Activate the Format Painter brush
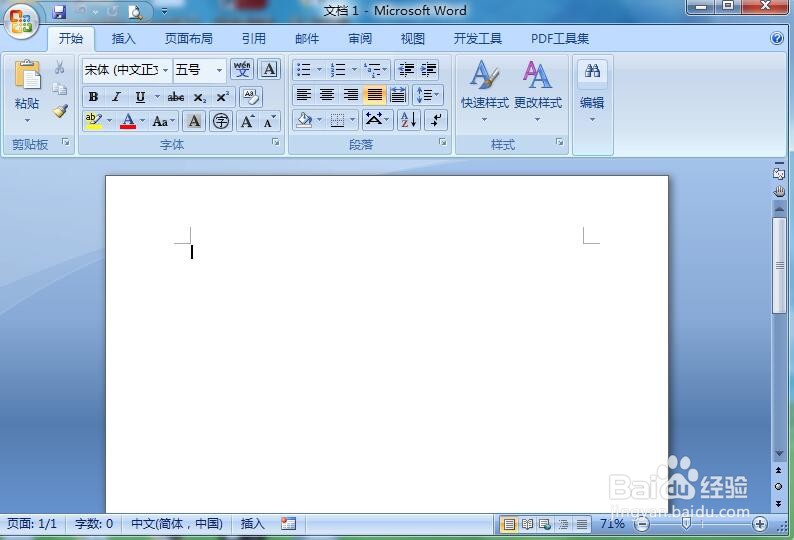Image resolution: width=794 pixels, height=540 pixels. pyautogui.click(x=60, y=111)
